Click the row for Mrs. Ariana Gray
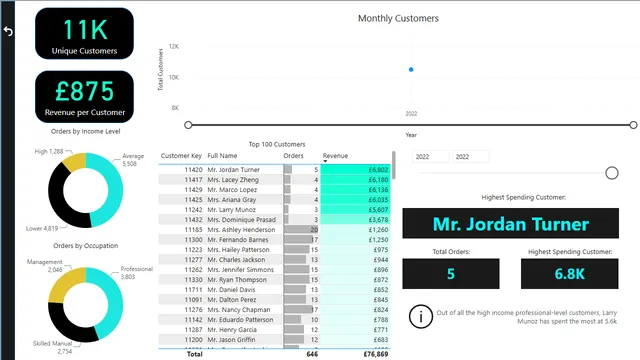 pyautogui.click(x=274, y=200)
